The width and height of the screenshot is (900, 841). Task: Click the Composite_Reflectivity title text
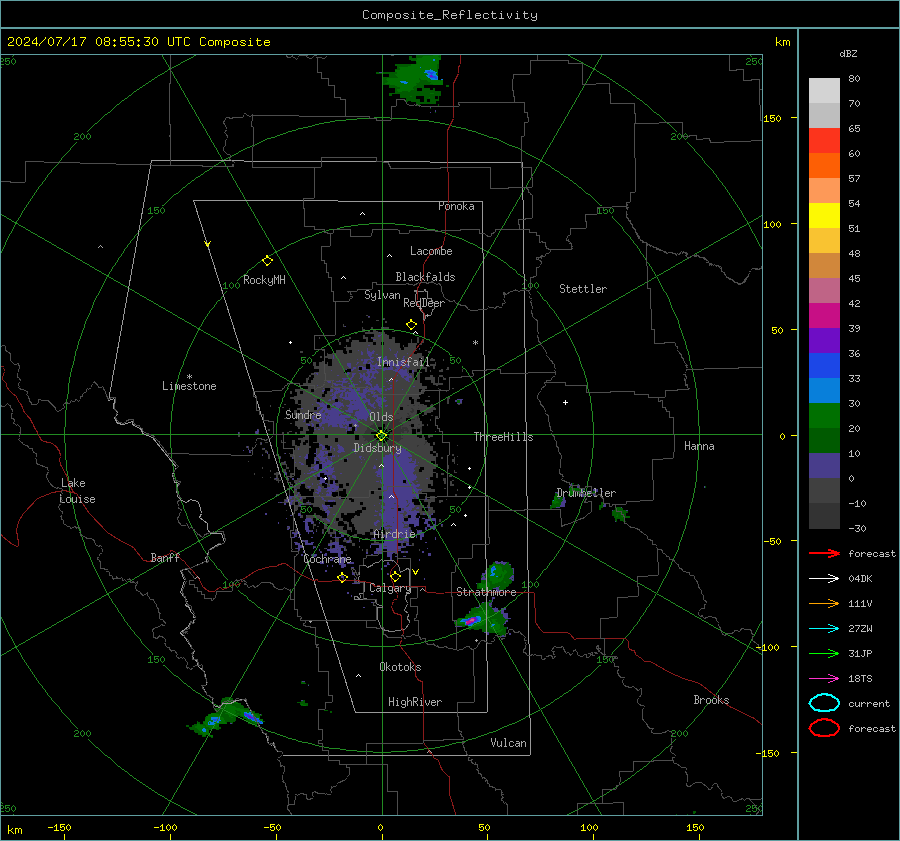click(x=450, y=15)
